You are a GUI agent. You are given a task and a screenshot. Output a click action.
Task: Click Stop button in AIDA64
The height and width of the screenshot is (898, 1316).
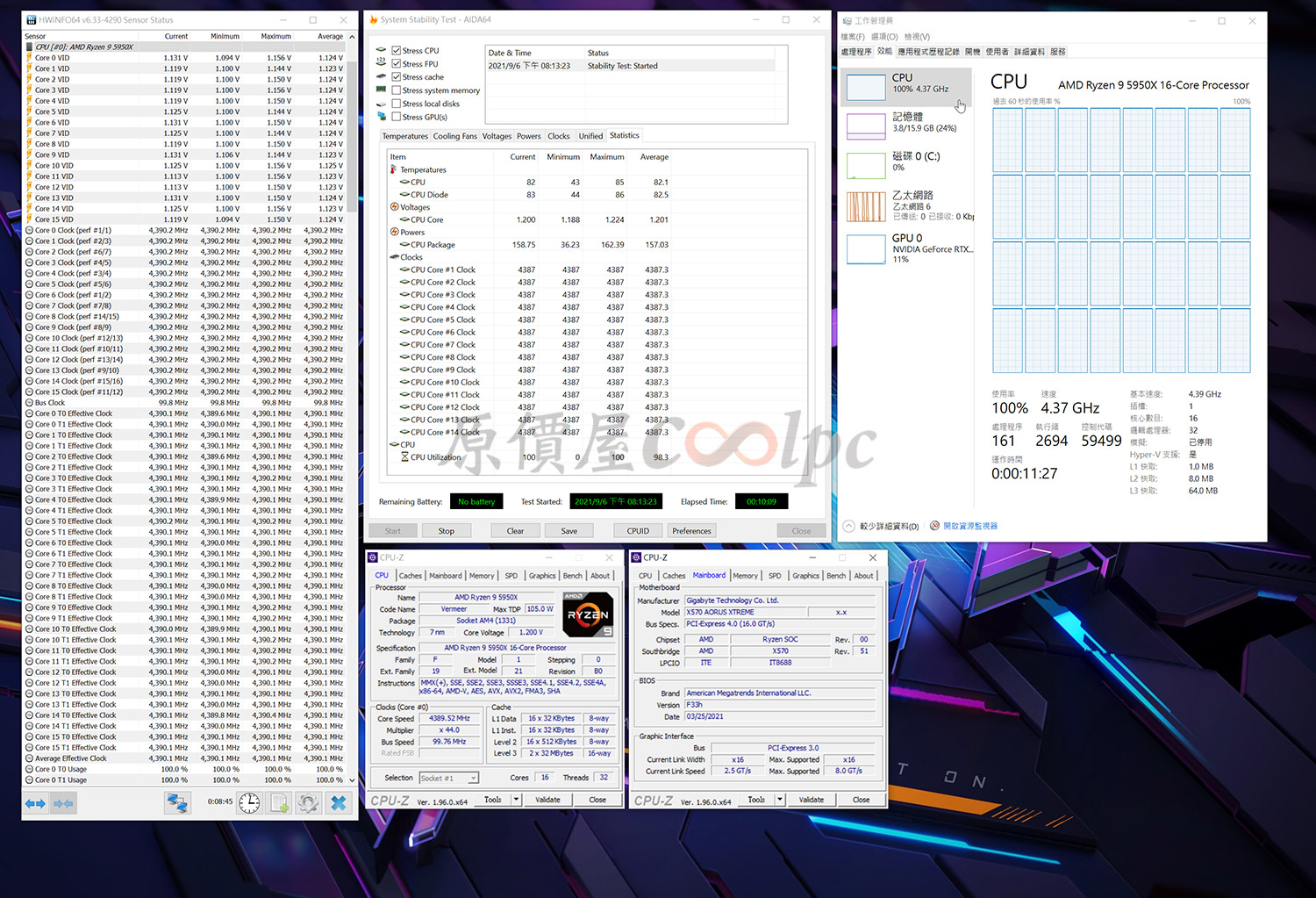point(446,531)
